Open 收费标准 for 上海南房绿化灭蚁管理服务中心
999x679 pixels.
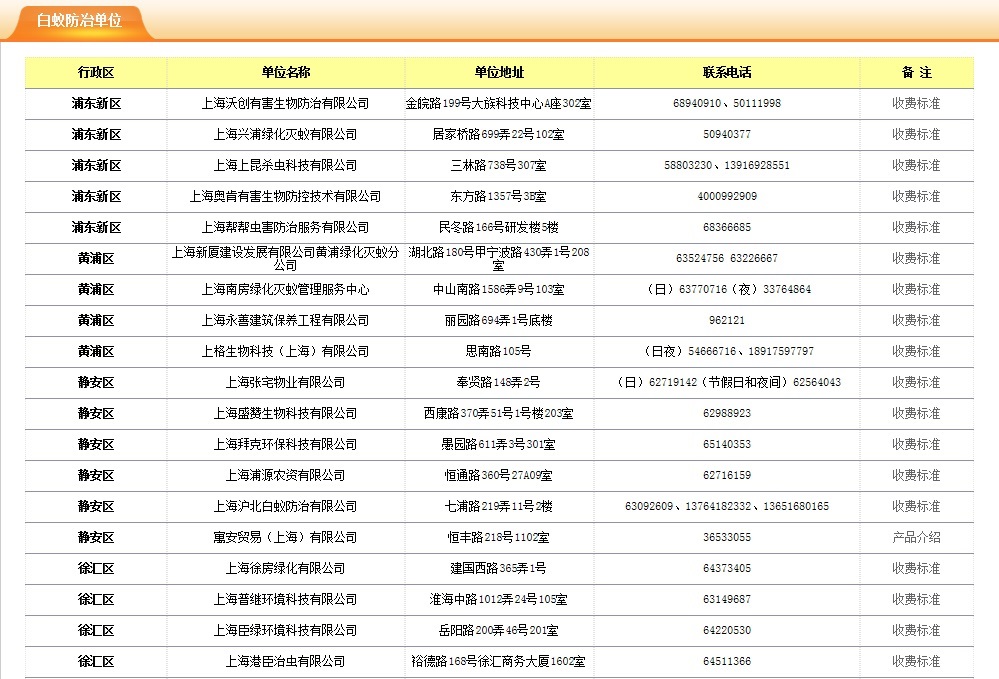916,289
